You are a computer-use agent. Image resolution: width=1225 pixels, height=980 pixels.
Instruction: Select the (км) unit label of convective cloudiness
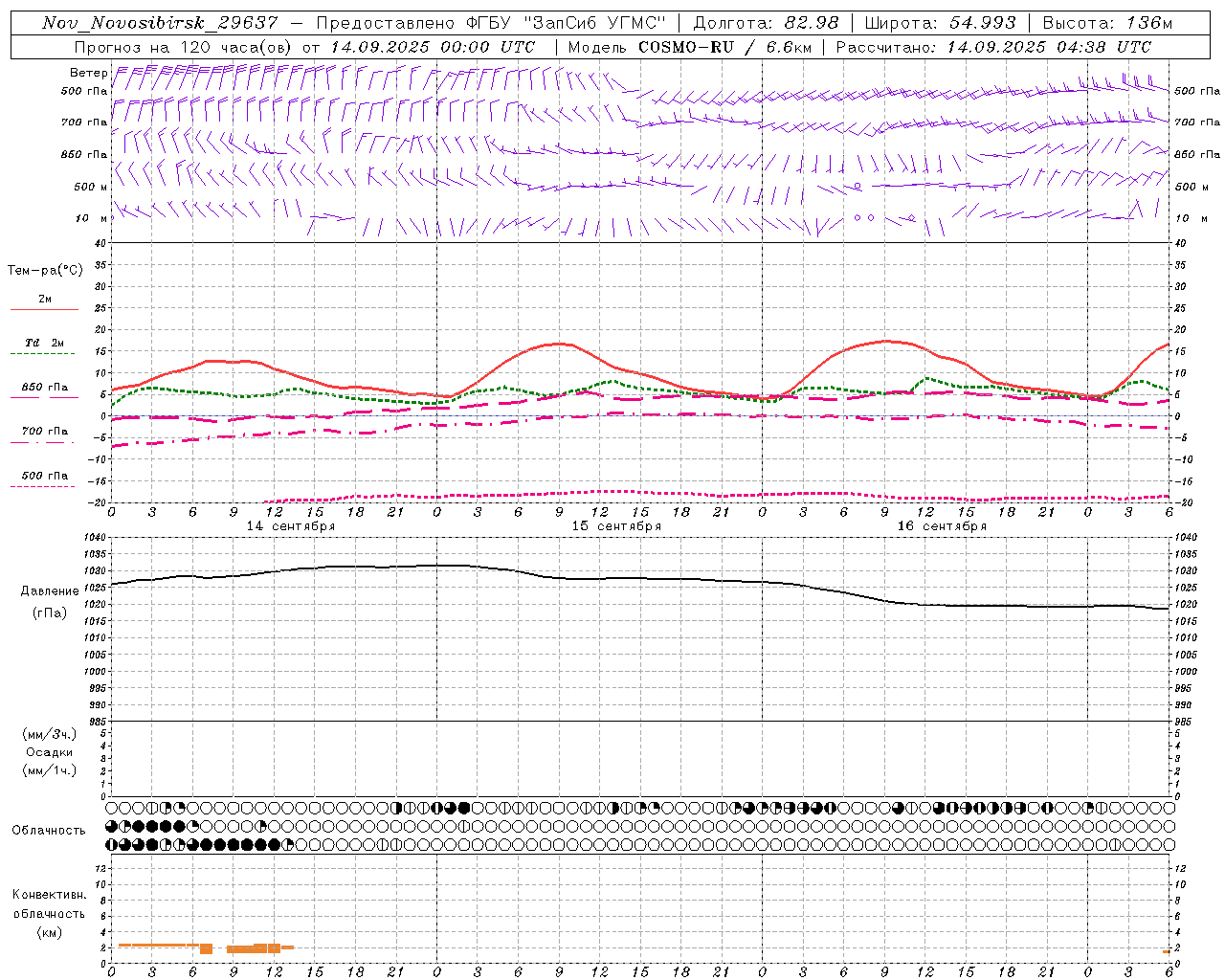[49, 932]
